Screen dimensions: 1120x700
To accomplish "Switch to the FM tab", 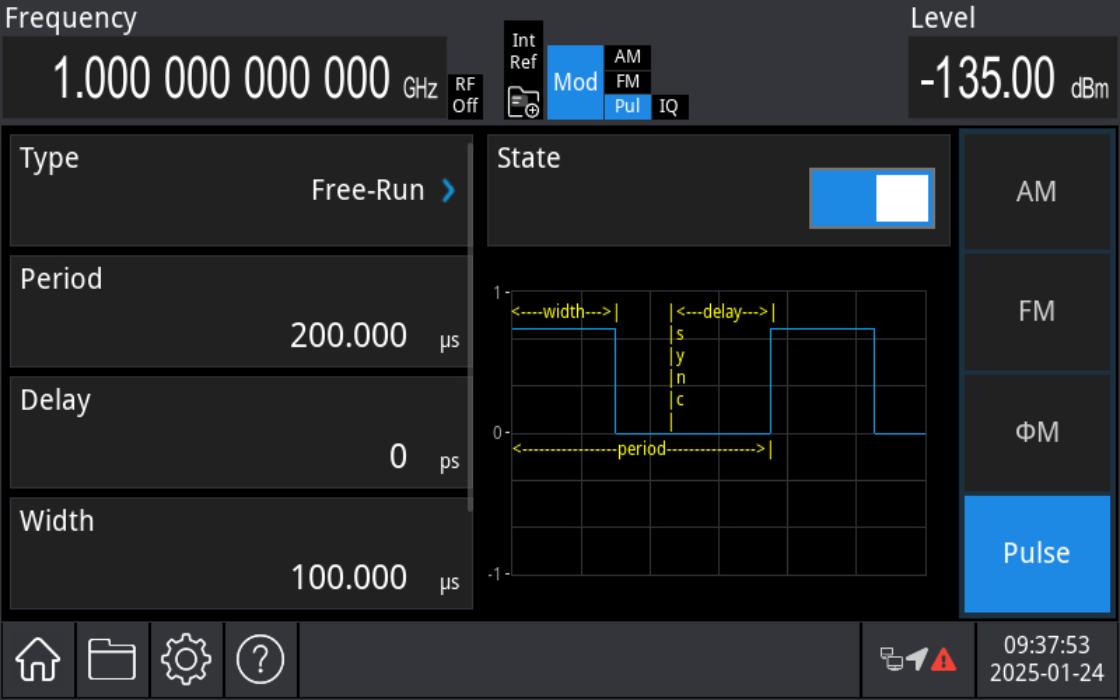I will (x=1038, y=310).
